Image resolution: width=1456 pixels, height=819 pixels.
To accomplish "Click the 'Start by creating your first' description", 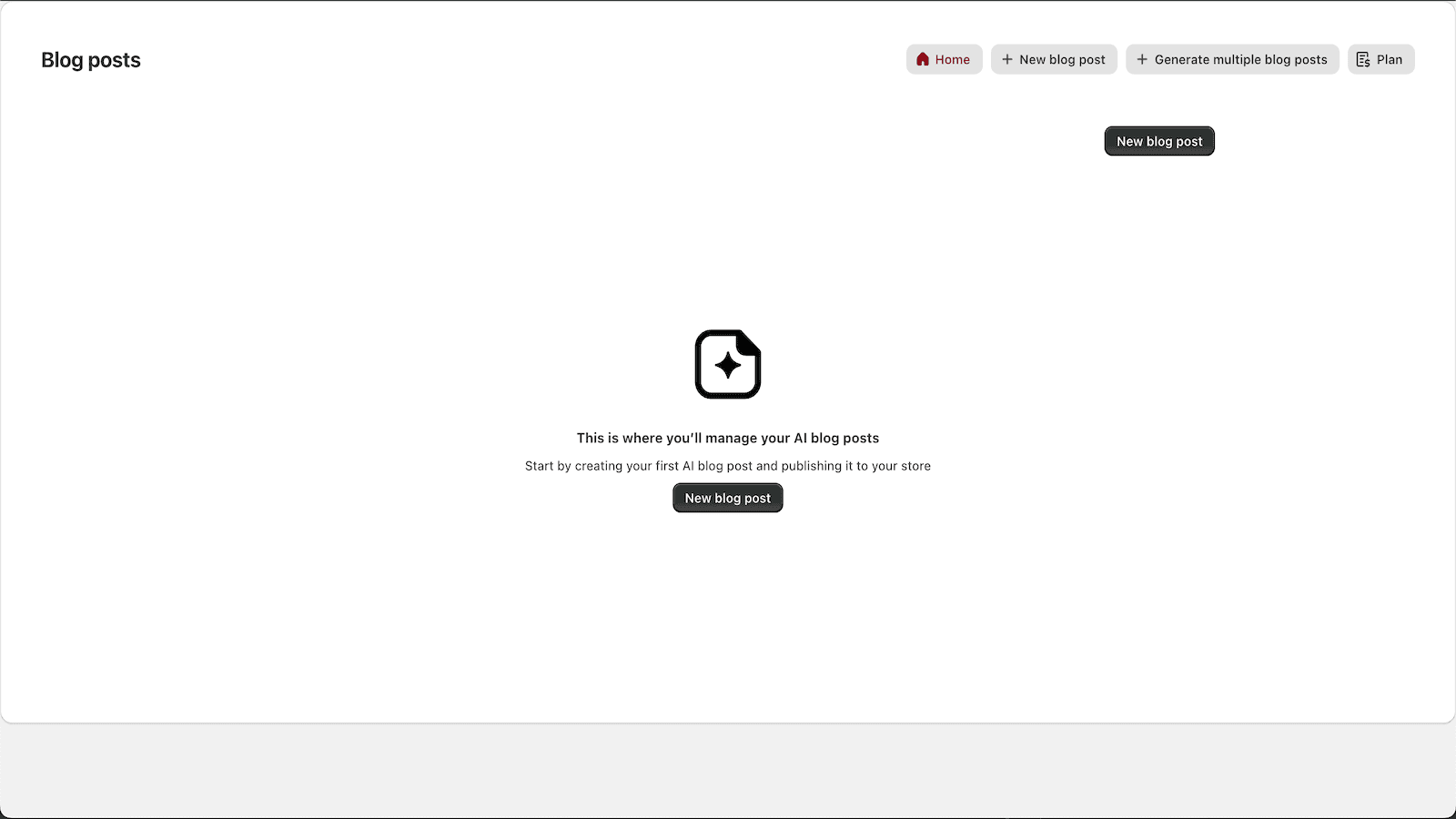I will [728, 466].
